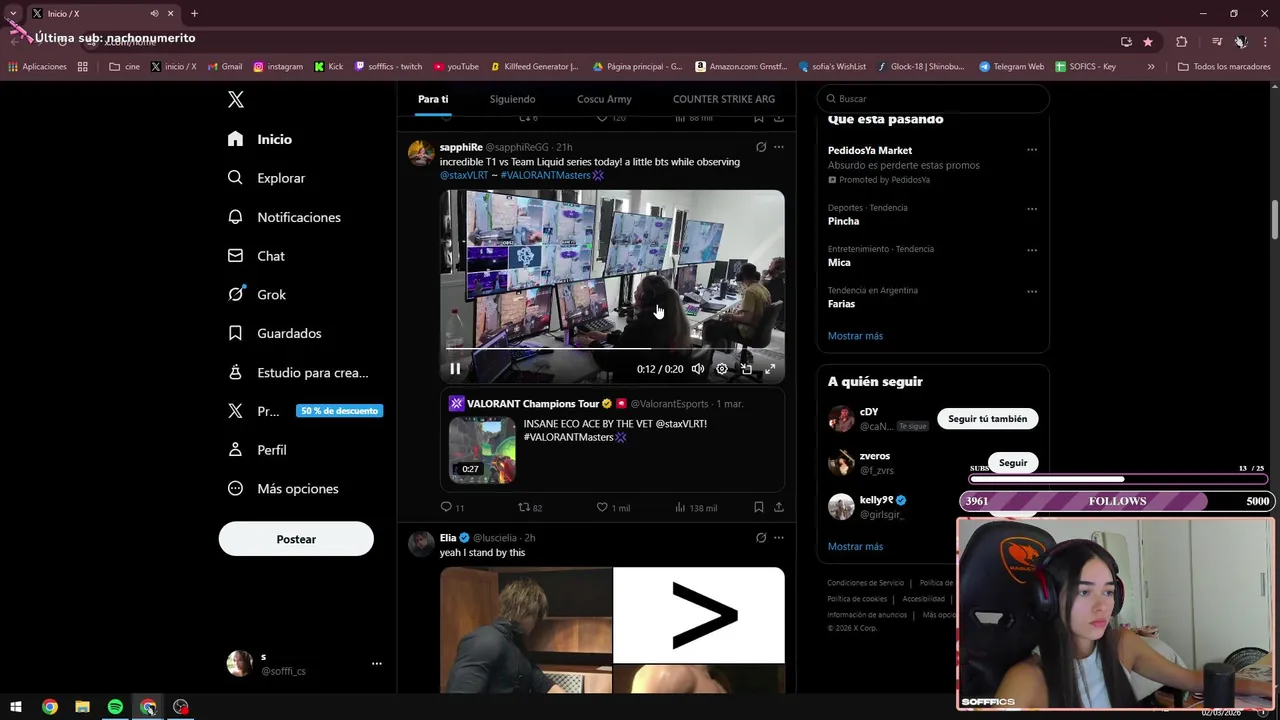Open options for Pincha trend
Screen dimensions: 1280x720
[x=1032, y=209]
